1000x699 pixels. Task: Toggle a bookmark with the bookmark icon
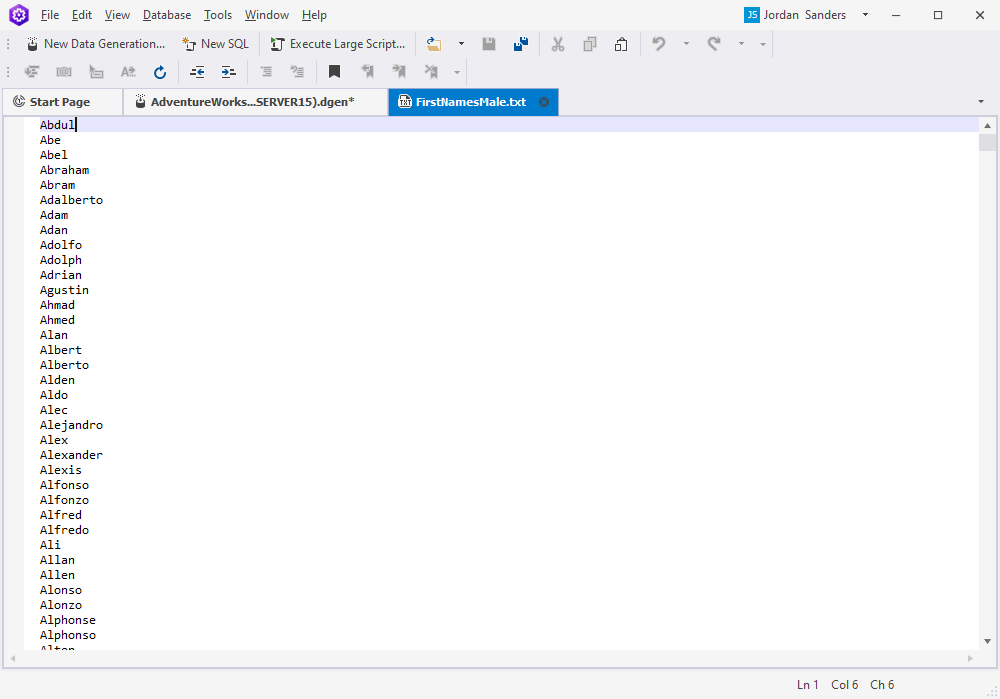[x=334, y=72]
